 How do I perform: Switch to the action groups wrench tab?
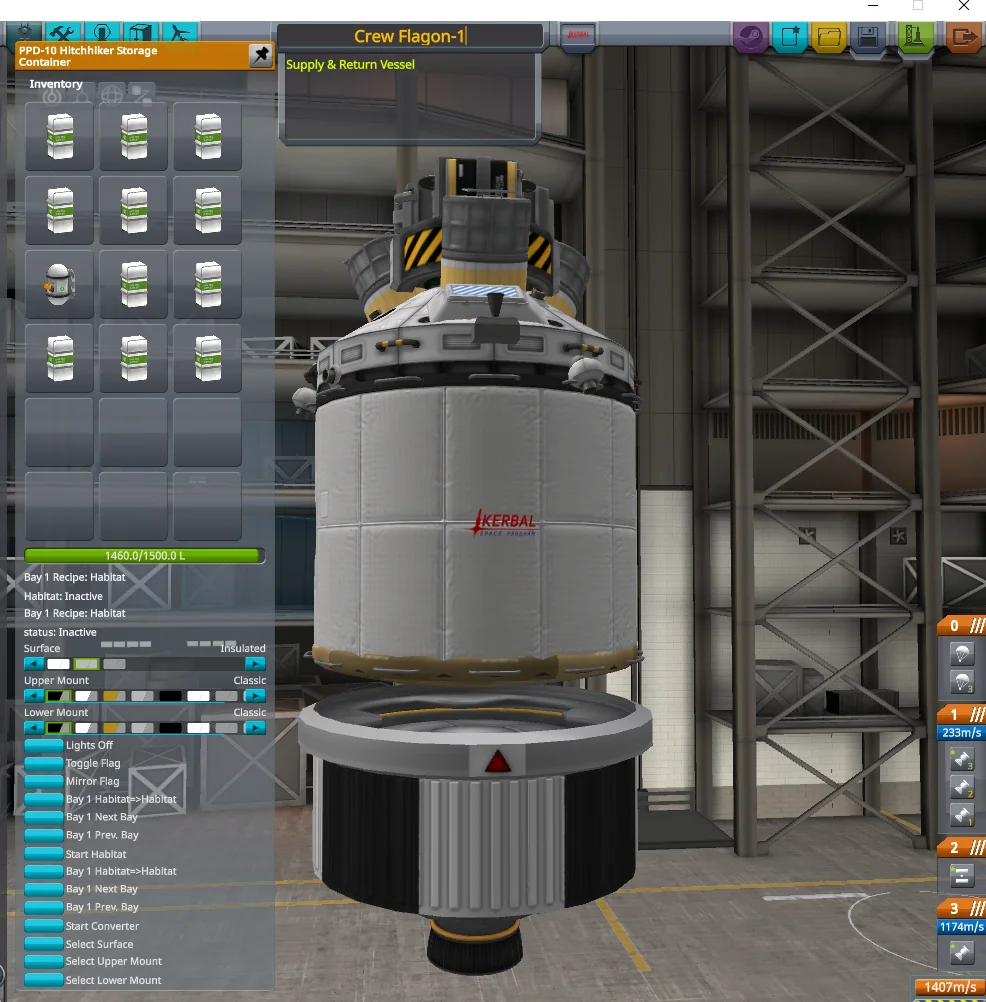click(63, 32)
